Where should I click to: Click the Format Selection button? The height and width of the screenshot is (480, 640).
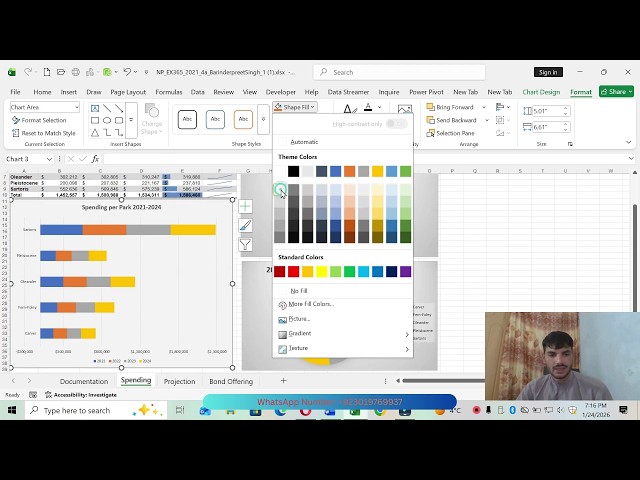click(x=39, y=120)
